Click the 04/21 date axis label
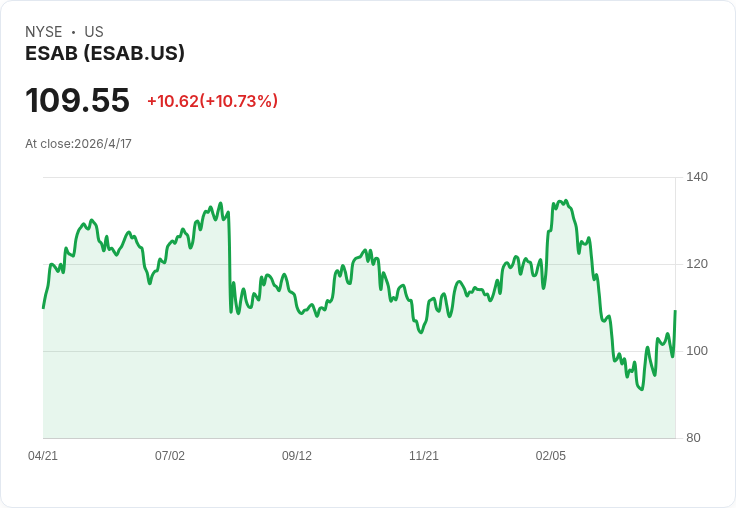Screen dimensions: 736x508 coord(43,456)
